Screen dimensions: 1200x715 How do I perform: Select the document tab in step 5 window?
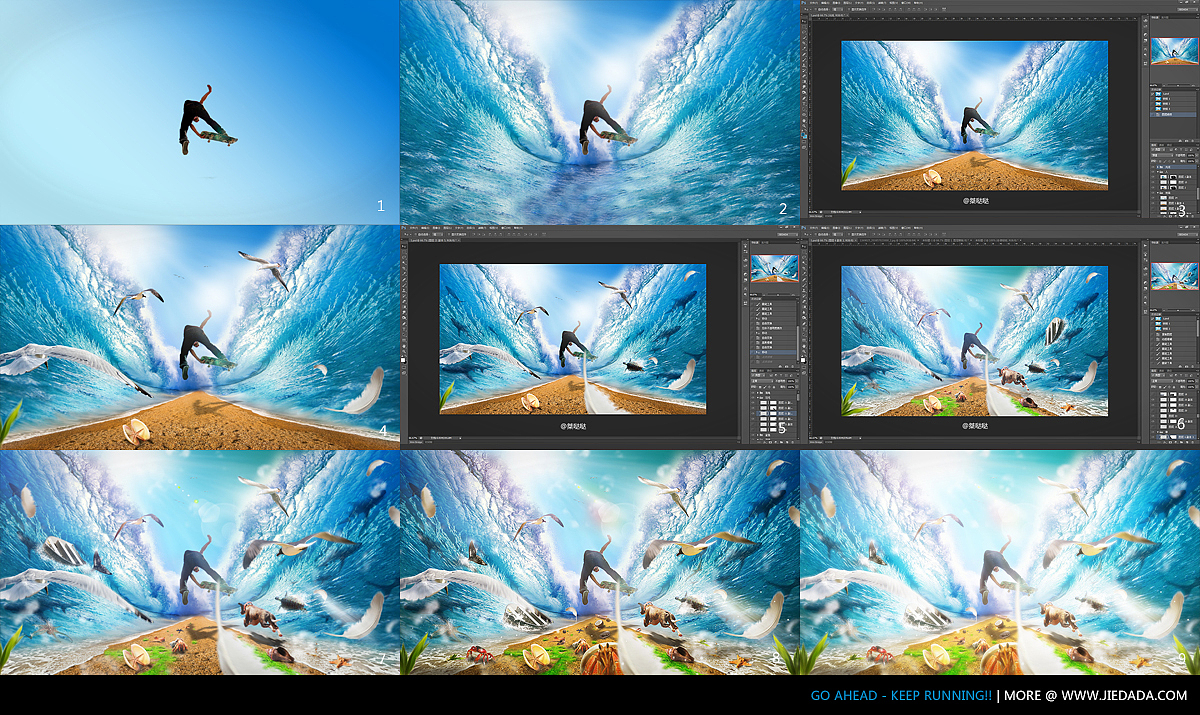click(435, 240)
